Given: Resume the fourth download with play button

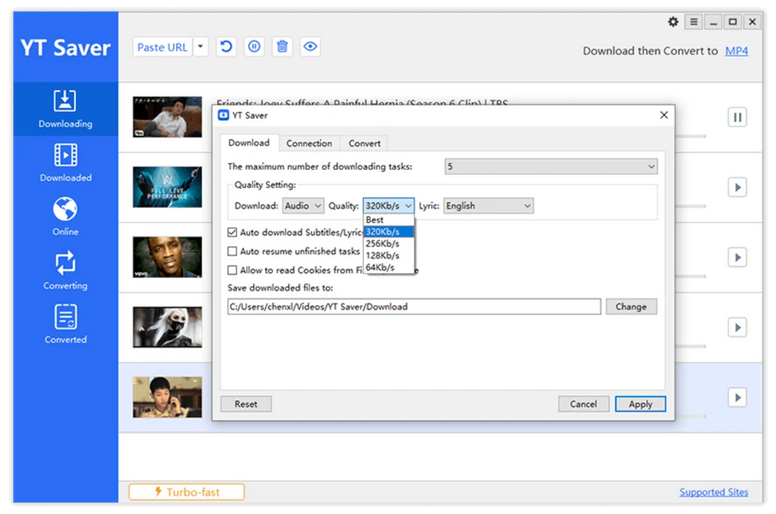Looking at the screenshot, I should (x=737, y=327).
